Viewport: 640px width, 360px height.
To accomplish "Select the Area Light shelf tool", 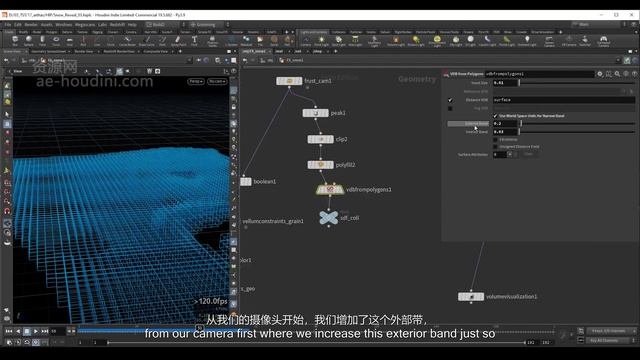I will [355, 40].
